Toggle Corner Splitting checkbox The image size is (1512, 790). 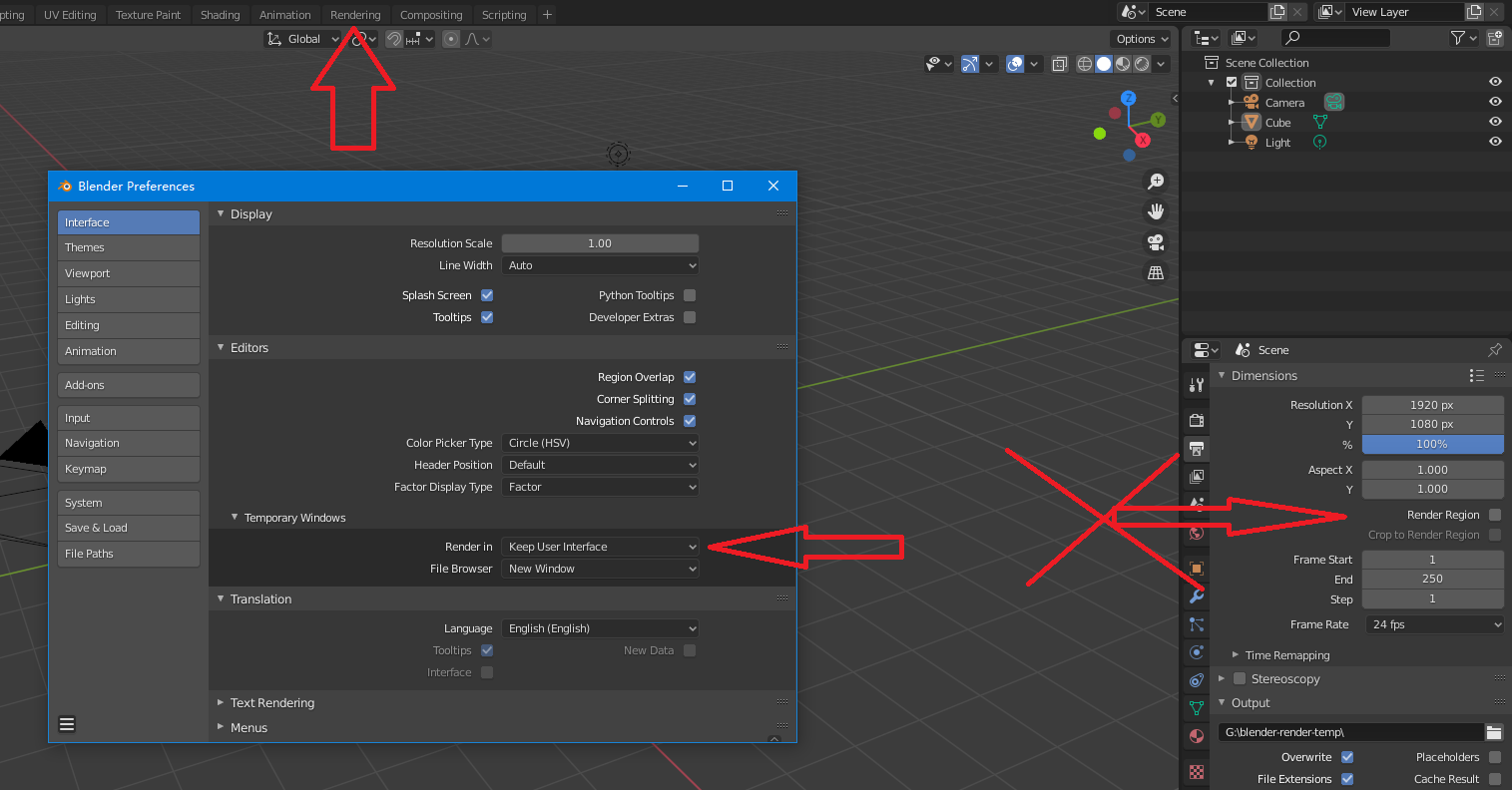click(690, 399)
